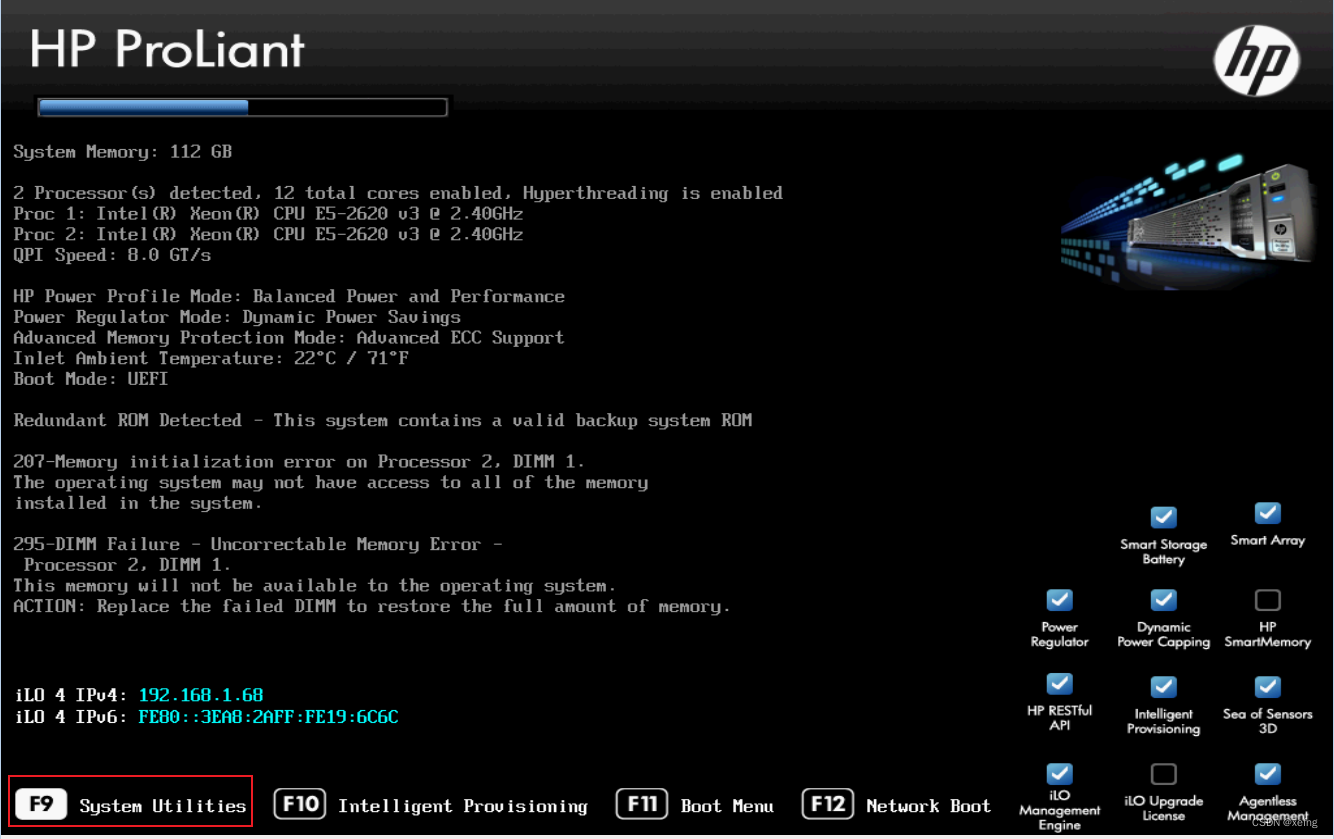Viewport: 1334px width, 839px height.
Task: Click the Boot Mode: UEFI line
Action: click(91, 379)
